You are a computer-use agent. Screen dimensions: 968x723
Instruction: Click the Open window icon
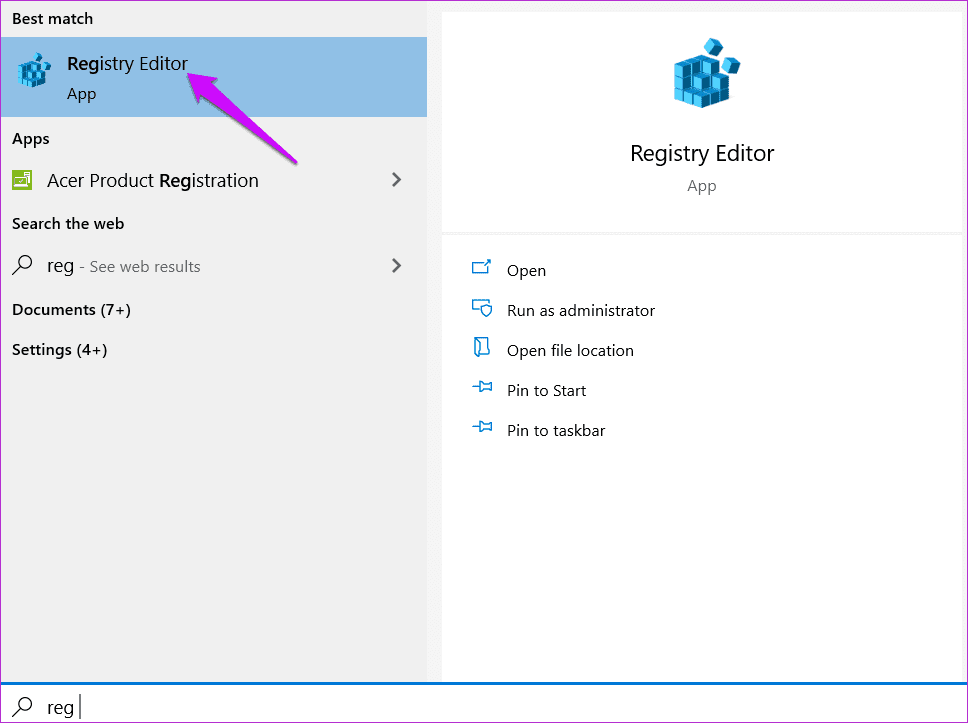coord(482,267)
